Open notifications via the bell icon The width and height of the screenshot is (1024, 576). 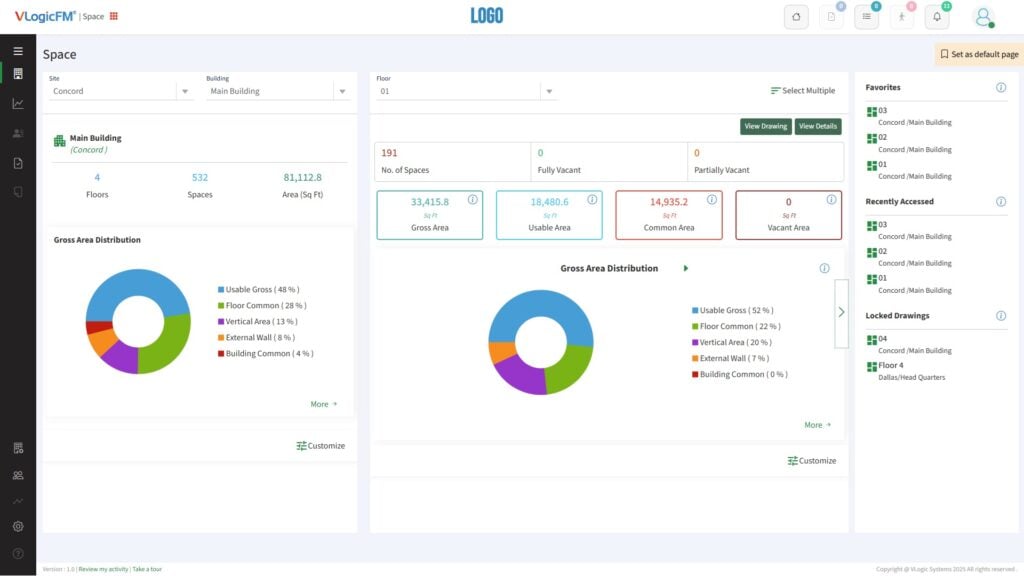point(938,17)
